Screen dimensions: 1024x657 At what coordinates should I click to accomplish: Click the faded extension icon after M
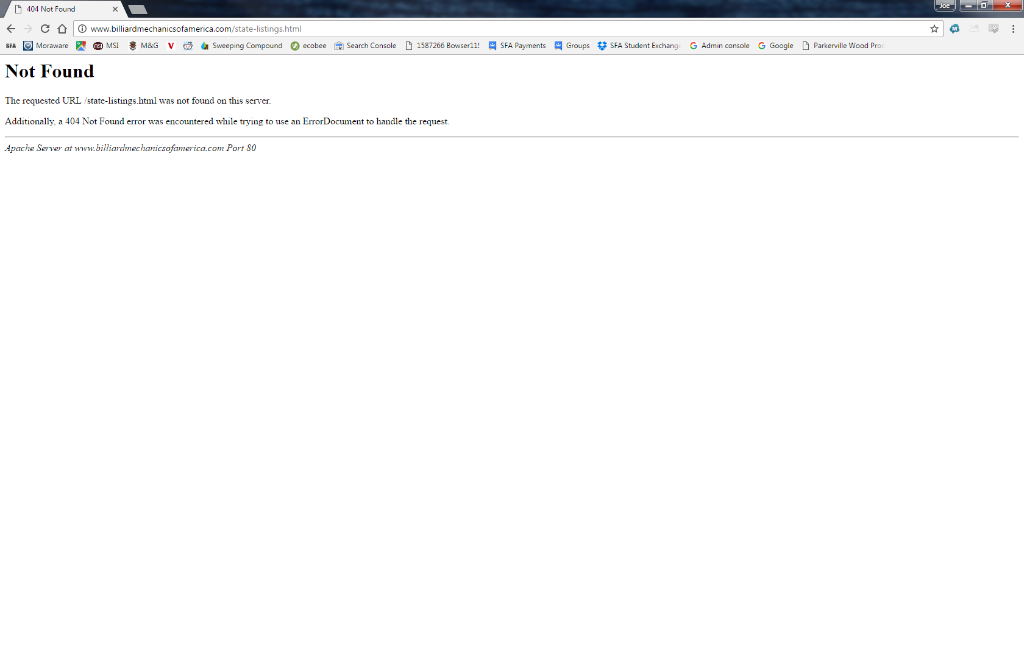point(974,29)
